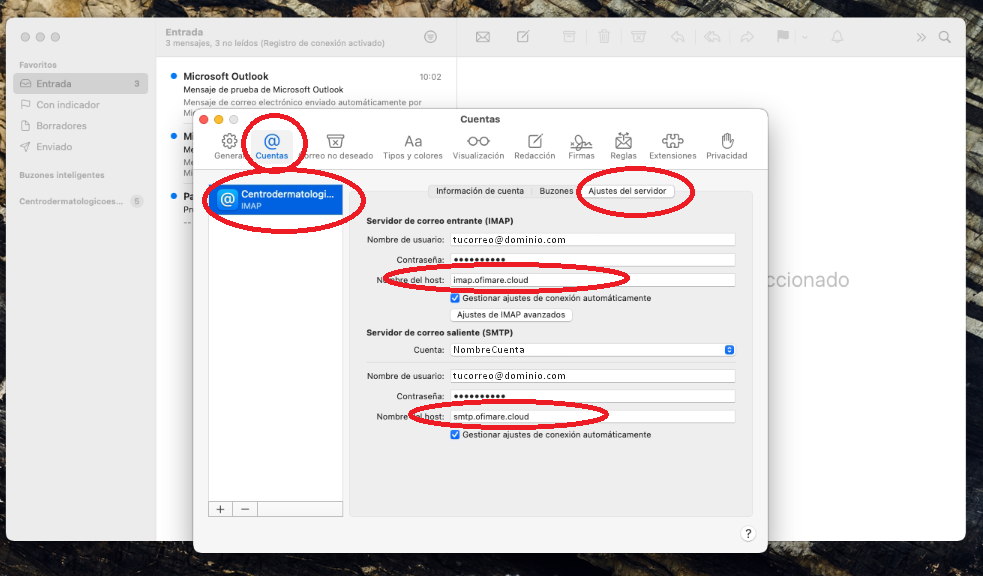Open the General preferences gear icon
The image size is (983, 576).
[229, 141]
